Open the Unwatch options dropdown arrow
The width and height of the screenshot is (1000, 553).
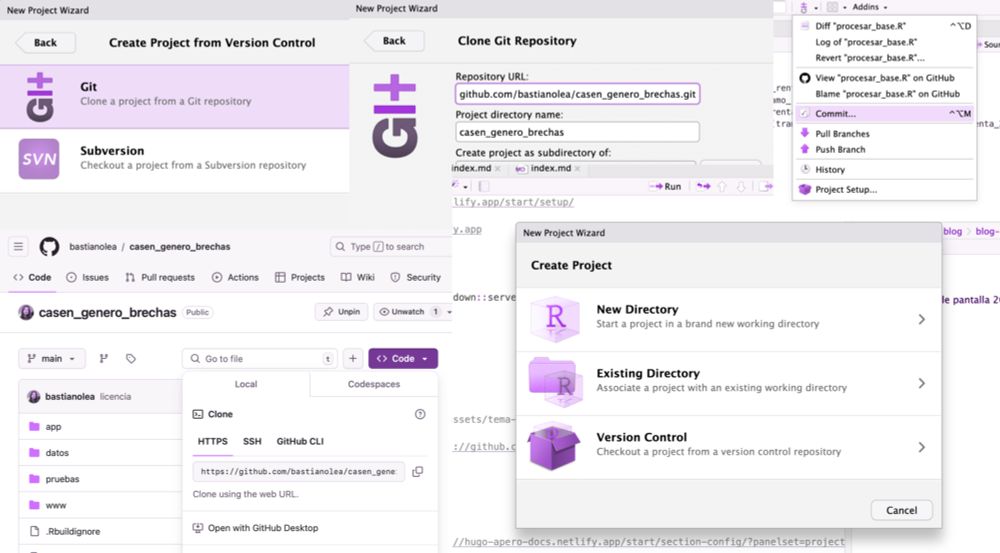[449, 312]
